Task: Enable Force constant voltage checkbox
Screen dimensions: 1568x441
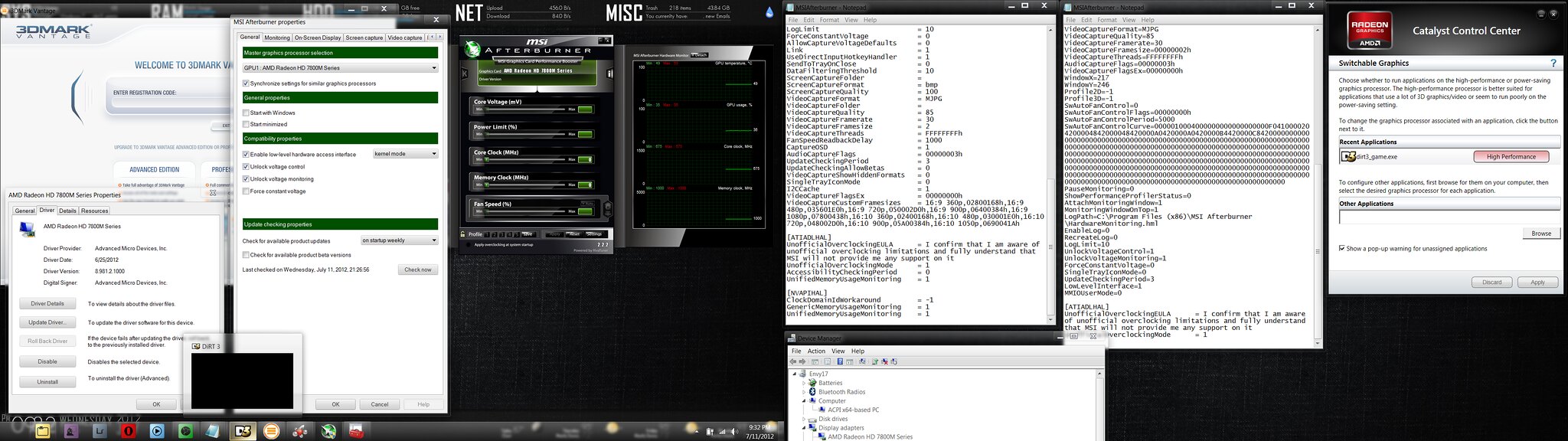Action: (x=246, y=191)
